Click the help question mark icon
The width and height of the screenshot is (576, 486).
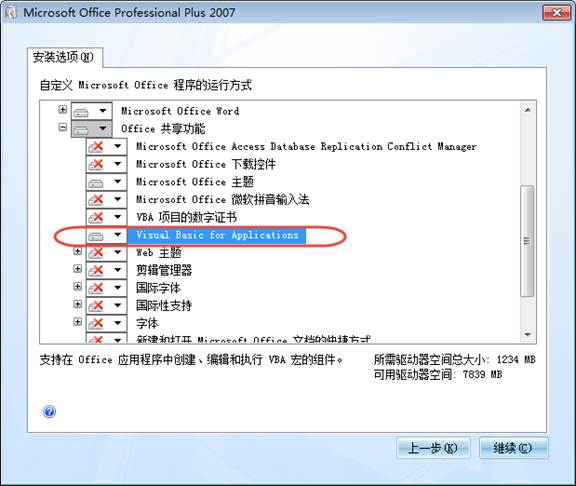point(49,411)
